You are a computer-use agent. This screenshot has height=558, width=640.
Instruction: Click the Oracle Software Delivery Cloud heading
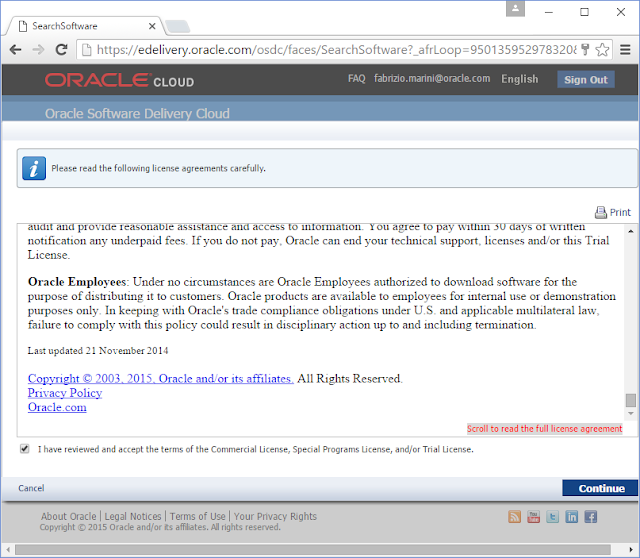pos(137,113)
